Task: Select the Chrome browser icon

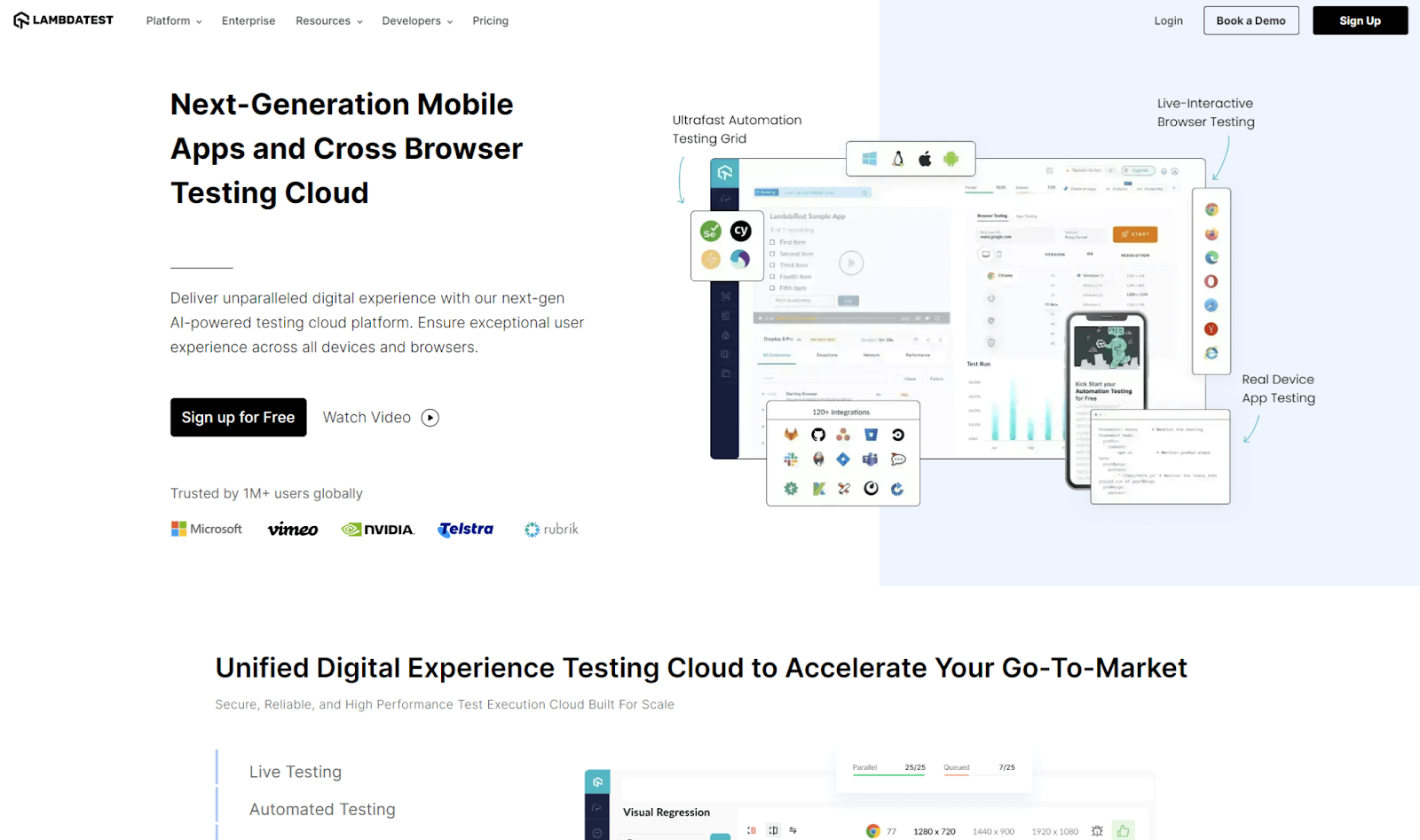Action: [1212, 209]
